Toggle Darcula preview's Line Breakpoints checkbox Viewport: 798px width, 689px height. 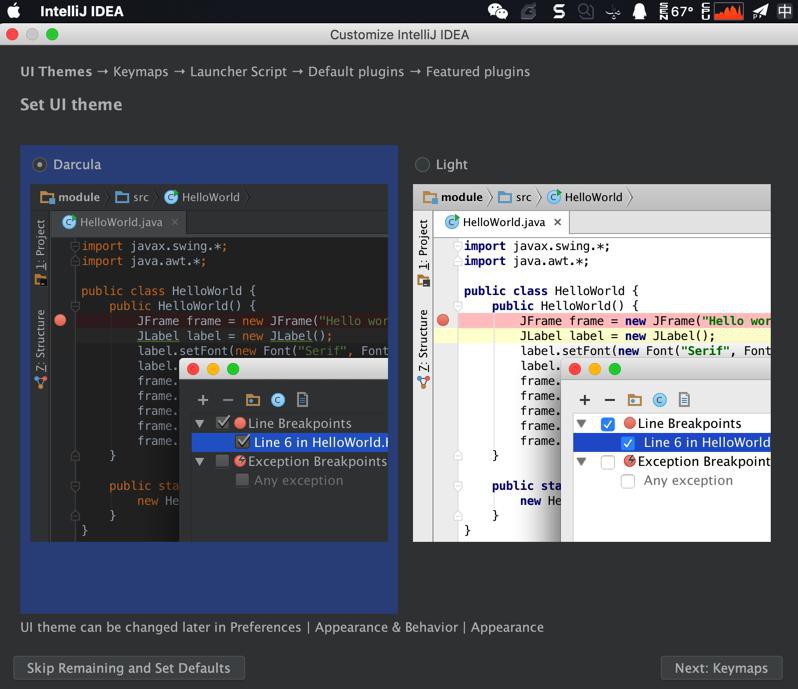click(x=222, y=423)
